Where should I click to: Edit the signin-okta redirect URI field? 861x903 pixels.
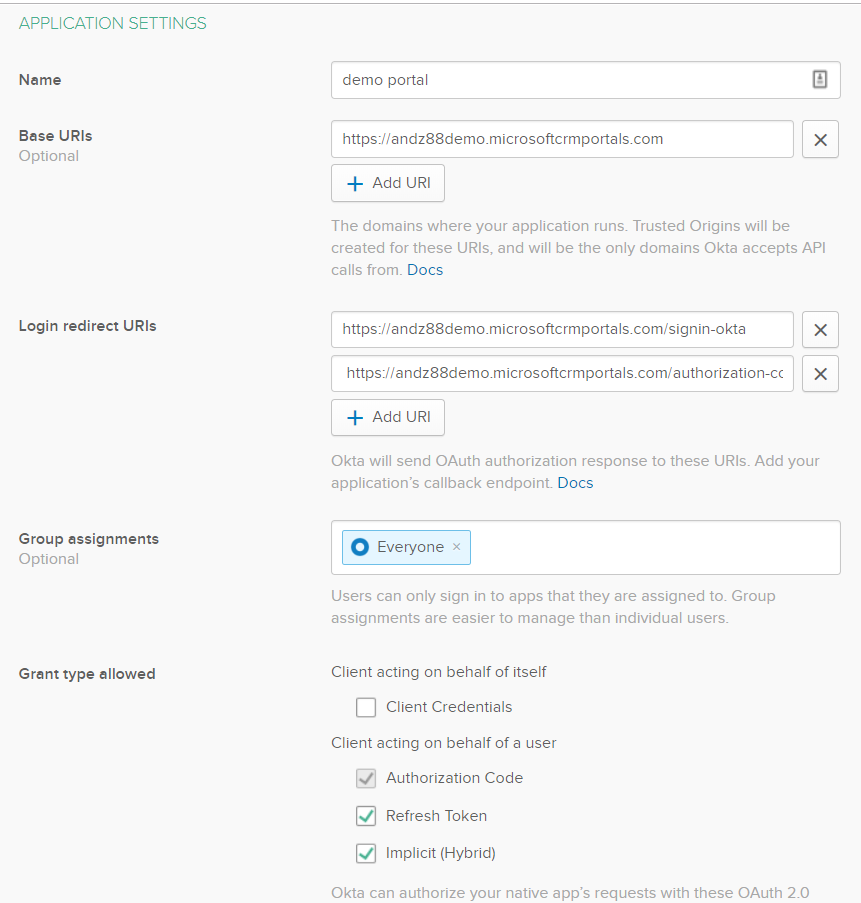pyautogui.click(x=562, y=330)
